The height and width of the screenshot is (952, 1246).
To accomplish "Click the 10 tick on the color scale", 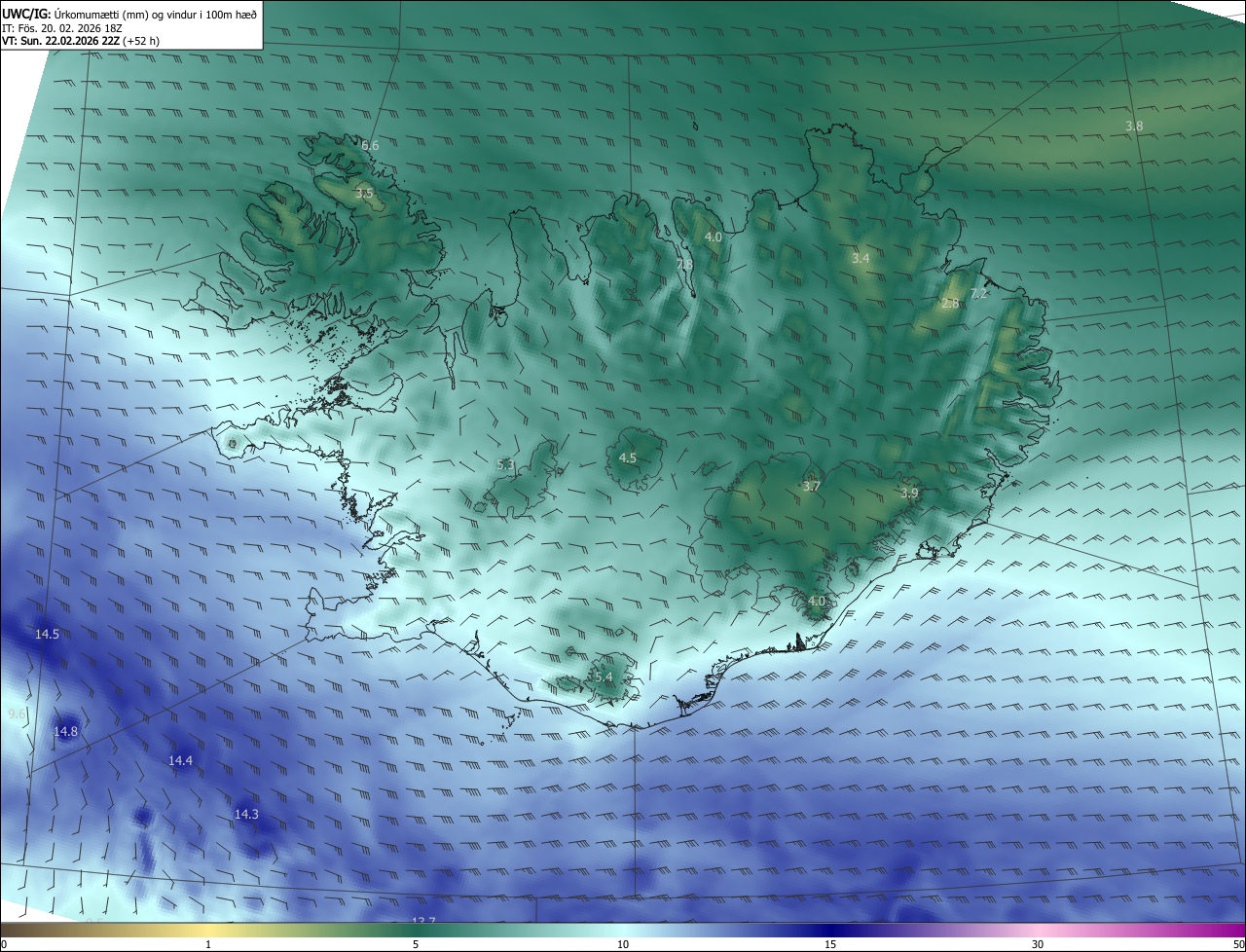I will tap(623, 944).
